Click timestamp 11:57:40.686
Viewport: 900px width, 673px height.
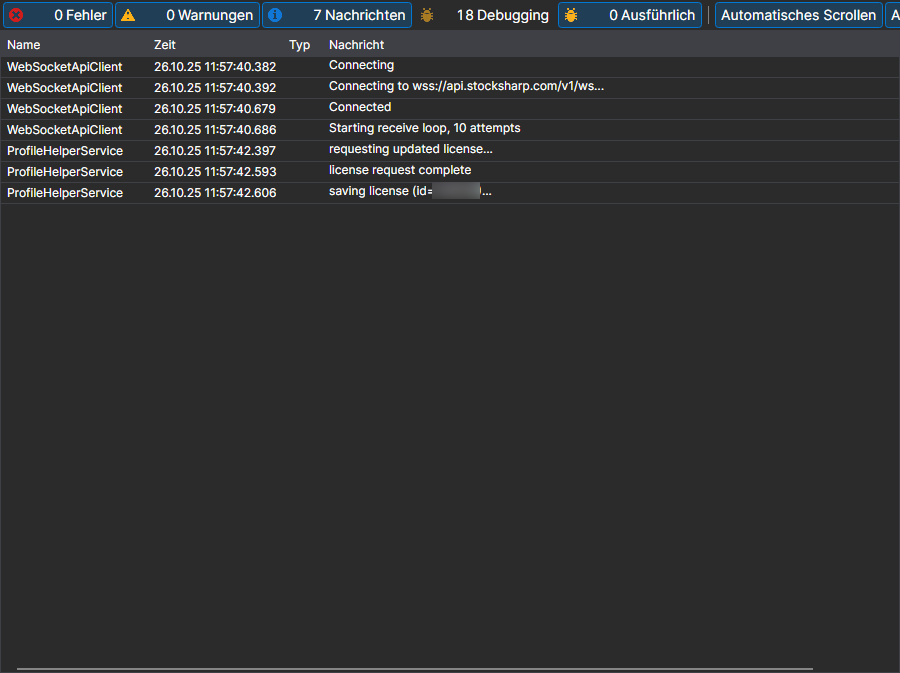[x=215, y=130]
